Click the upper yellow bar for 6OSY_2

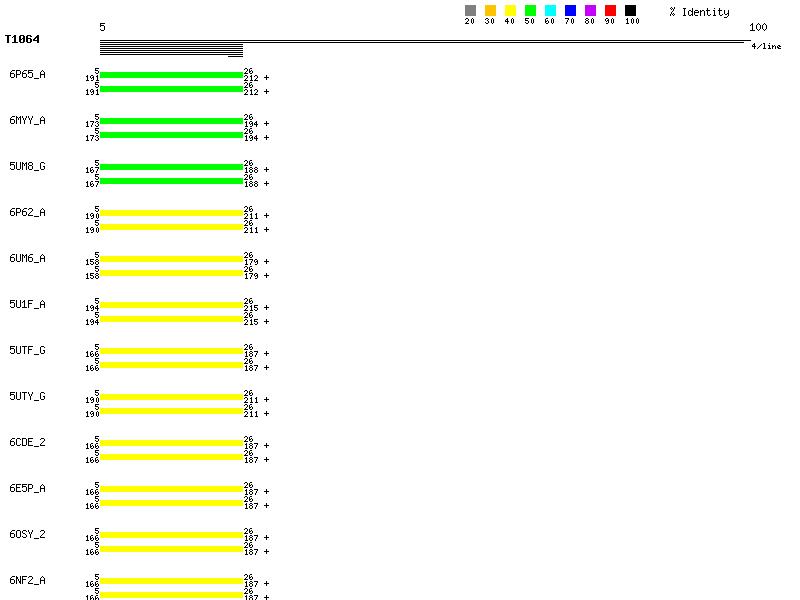[x=171, y=535]
